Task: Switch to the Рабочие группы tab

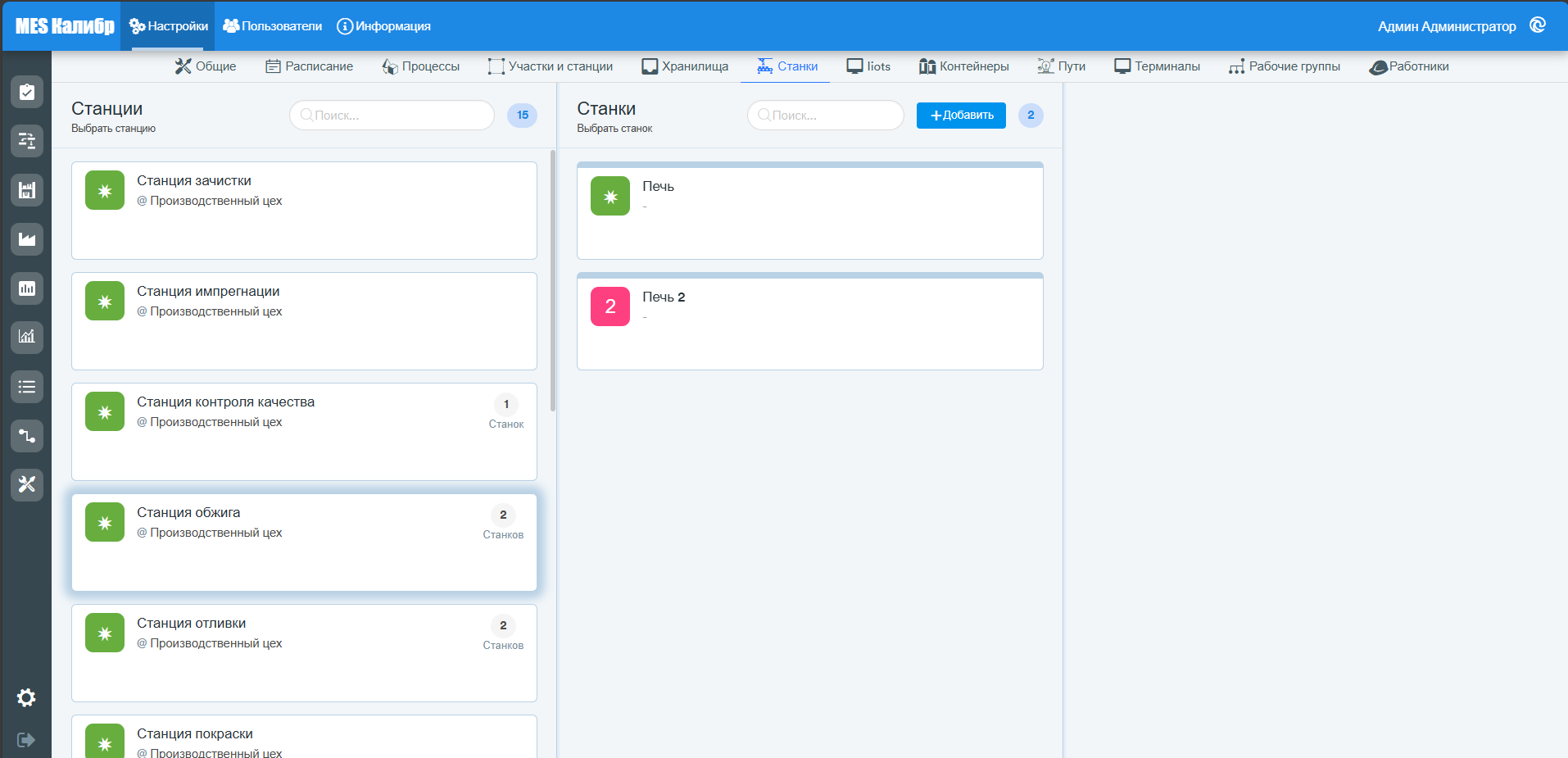Action: point(1285,66)
